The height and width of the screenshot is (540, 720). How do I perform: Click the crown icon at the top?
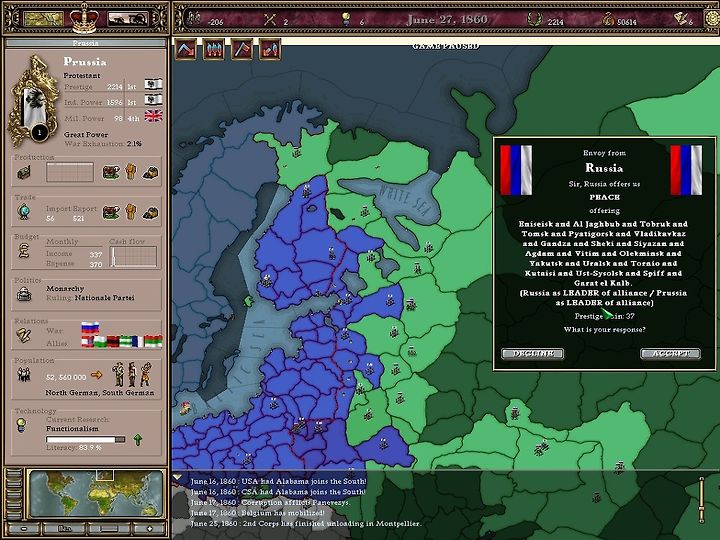pos(84,19)
